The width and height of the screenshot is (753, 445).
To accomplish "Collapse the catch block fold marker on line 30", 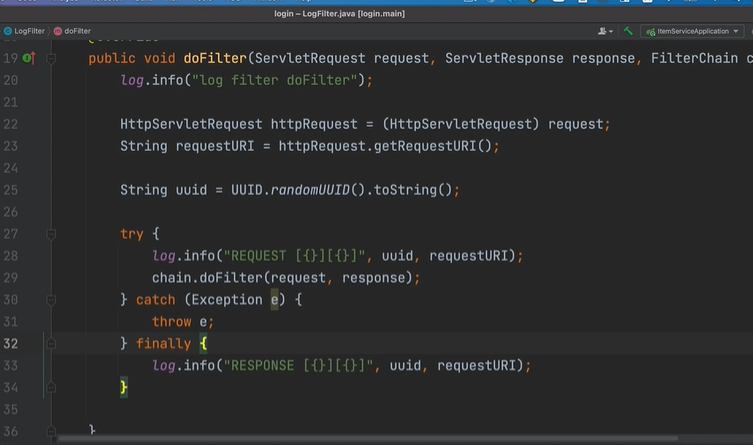I will coord(51,300).
